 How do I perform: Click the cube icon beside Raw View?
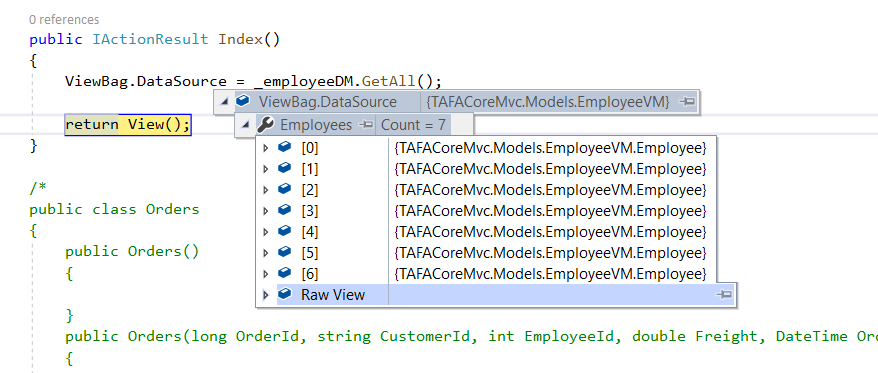[284, 294]
